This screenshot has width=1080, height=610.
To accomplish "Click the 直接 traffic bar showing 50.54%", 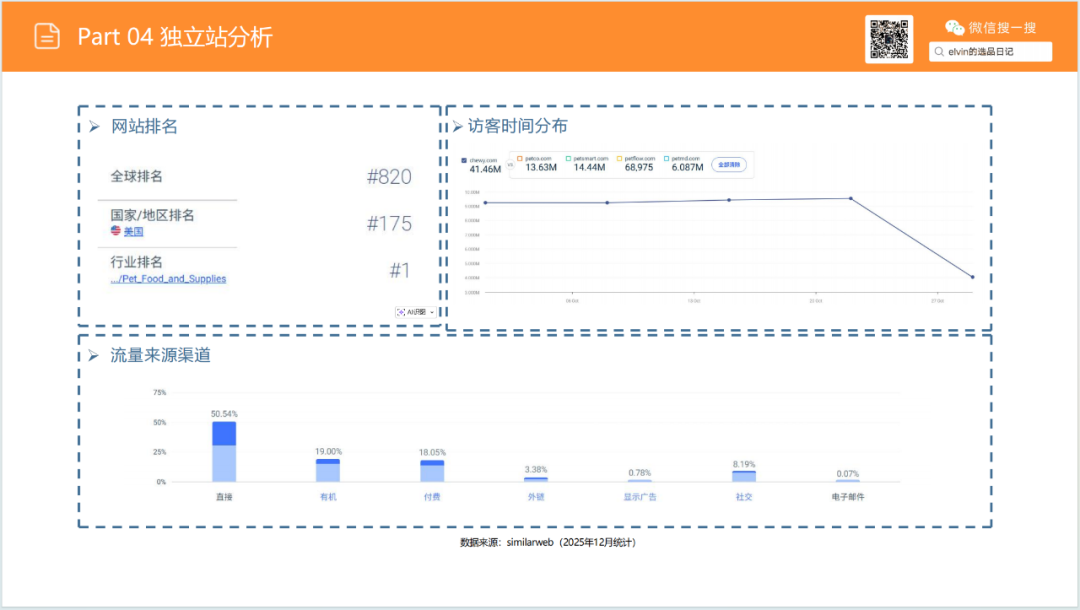I will click(x=222, y=450).
